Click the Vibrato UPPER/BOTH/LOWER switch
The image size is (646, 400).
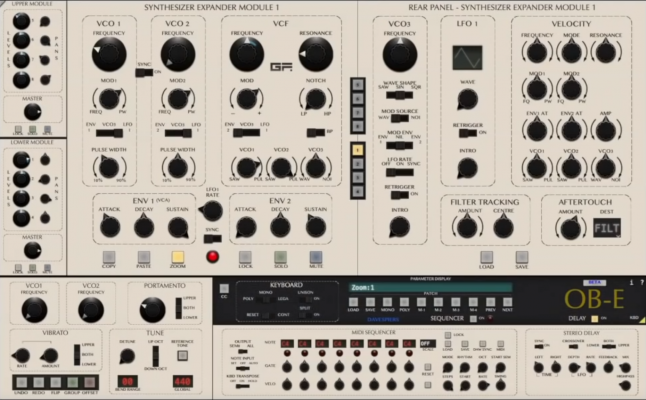[x=77, y=355]
